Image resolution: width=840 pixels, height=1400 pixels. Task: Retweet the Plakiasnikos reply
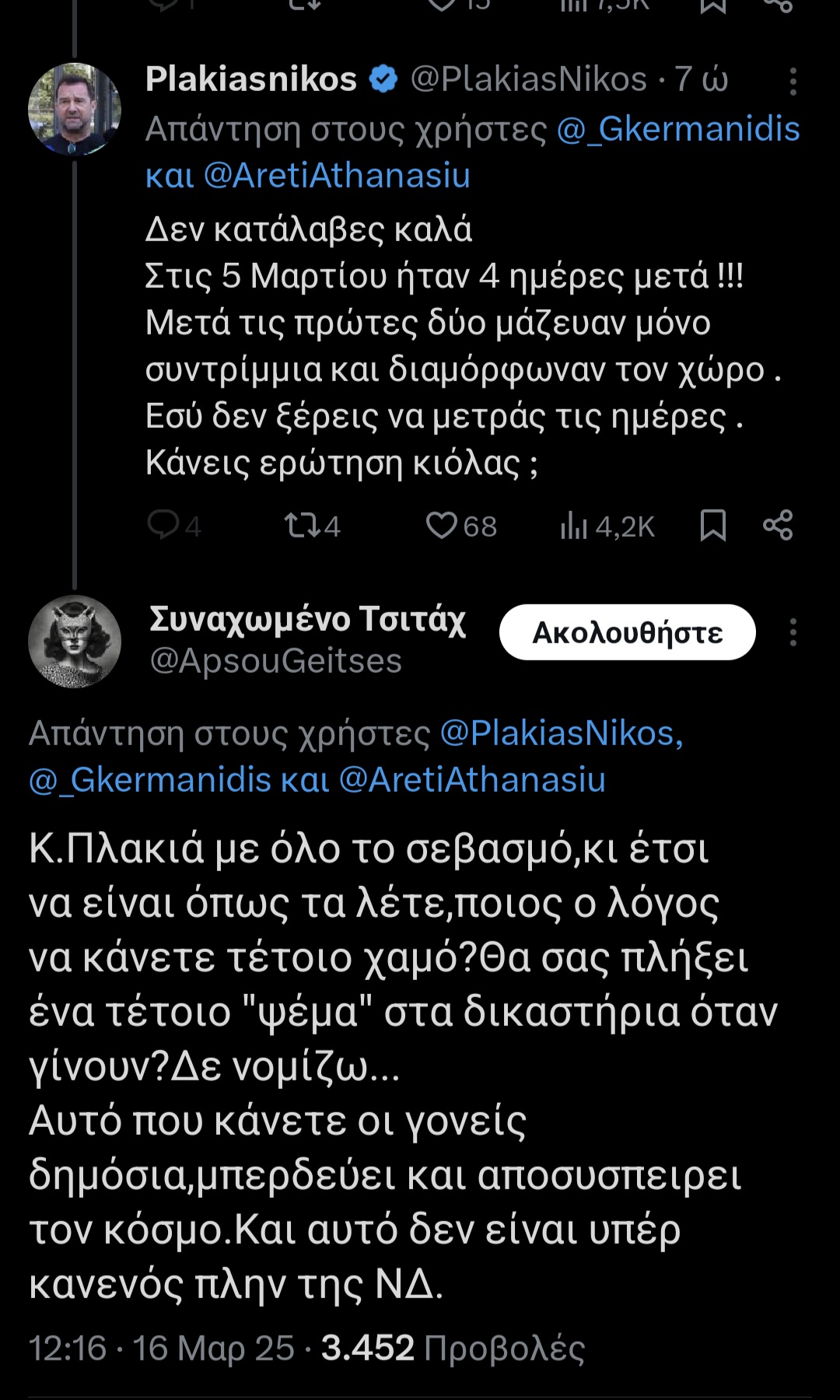(302, 526)
